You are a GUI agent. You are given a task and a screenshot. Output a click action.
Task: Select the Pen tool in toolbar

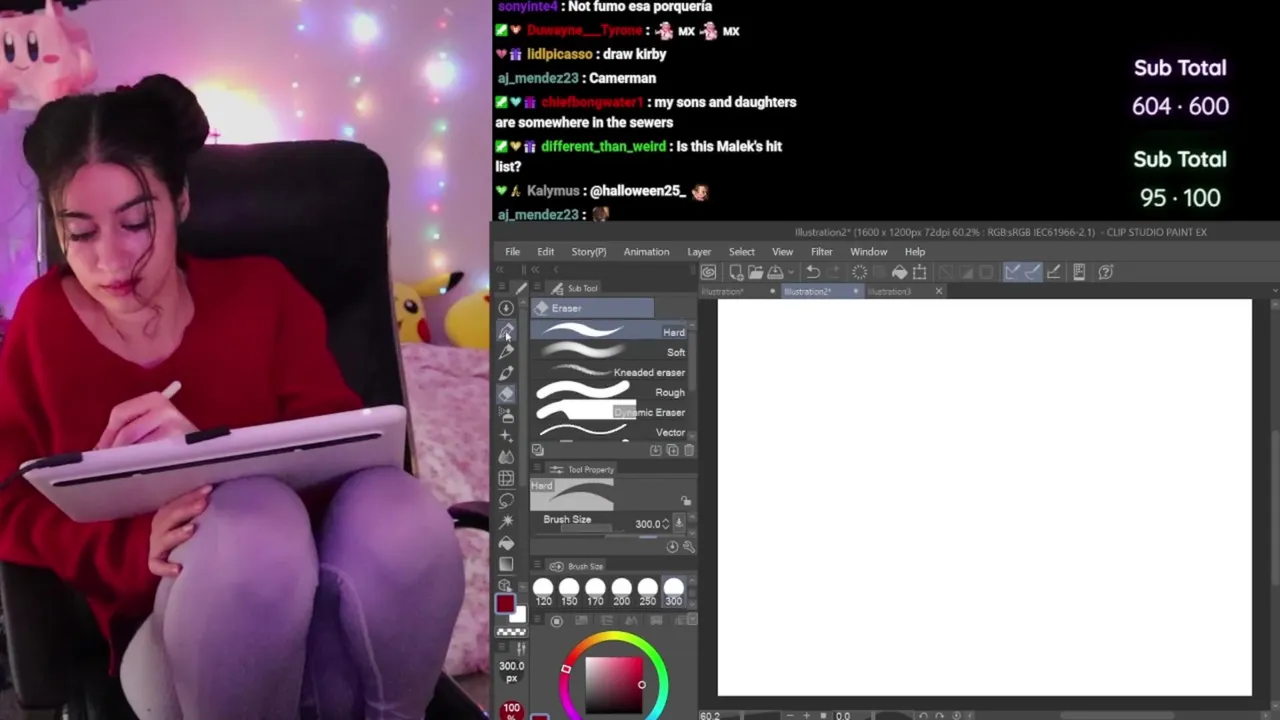[x=506, y=330]
